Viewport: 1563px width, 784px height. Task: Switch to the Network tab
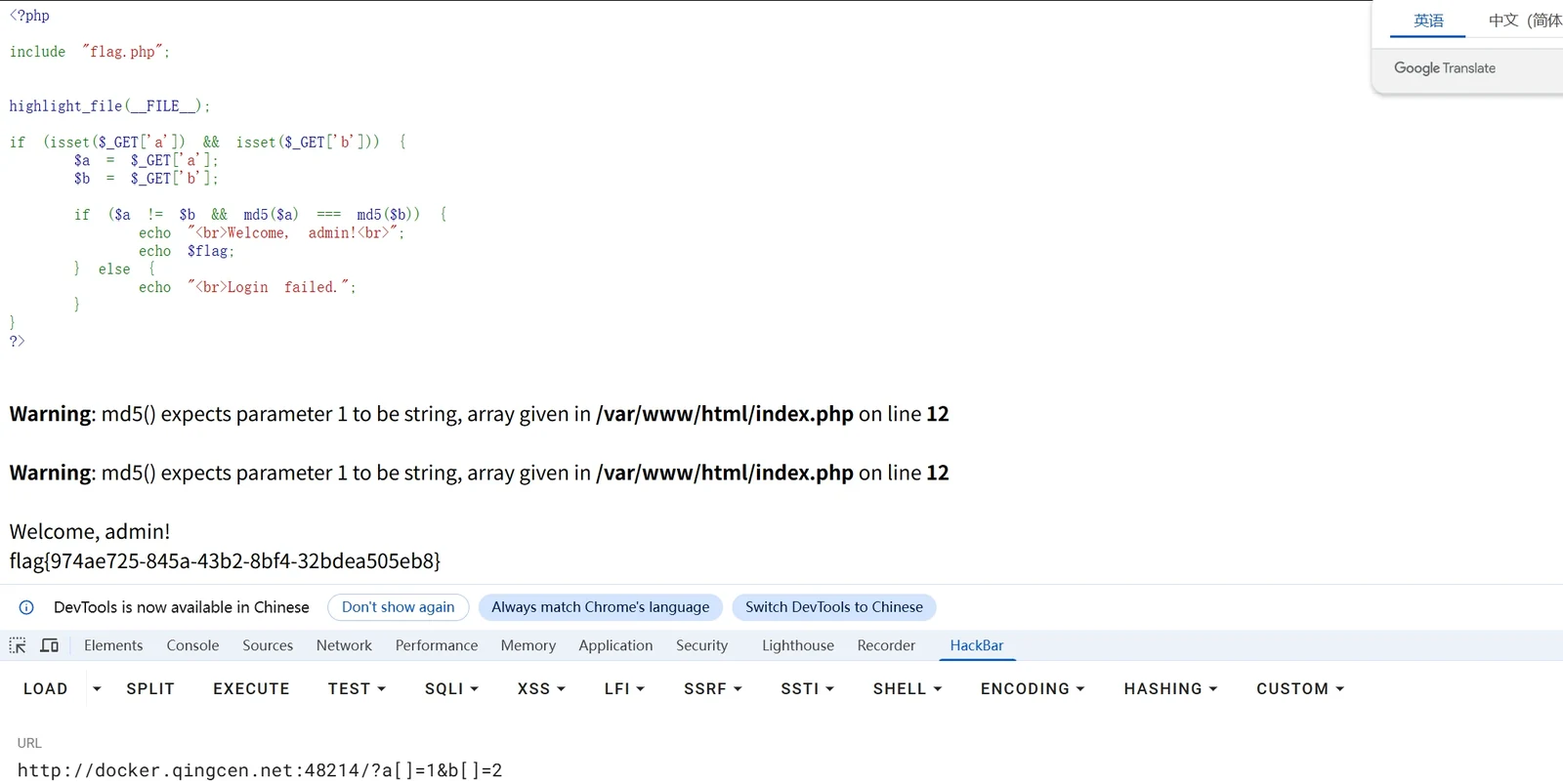[344, 645]
